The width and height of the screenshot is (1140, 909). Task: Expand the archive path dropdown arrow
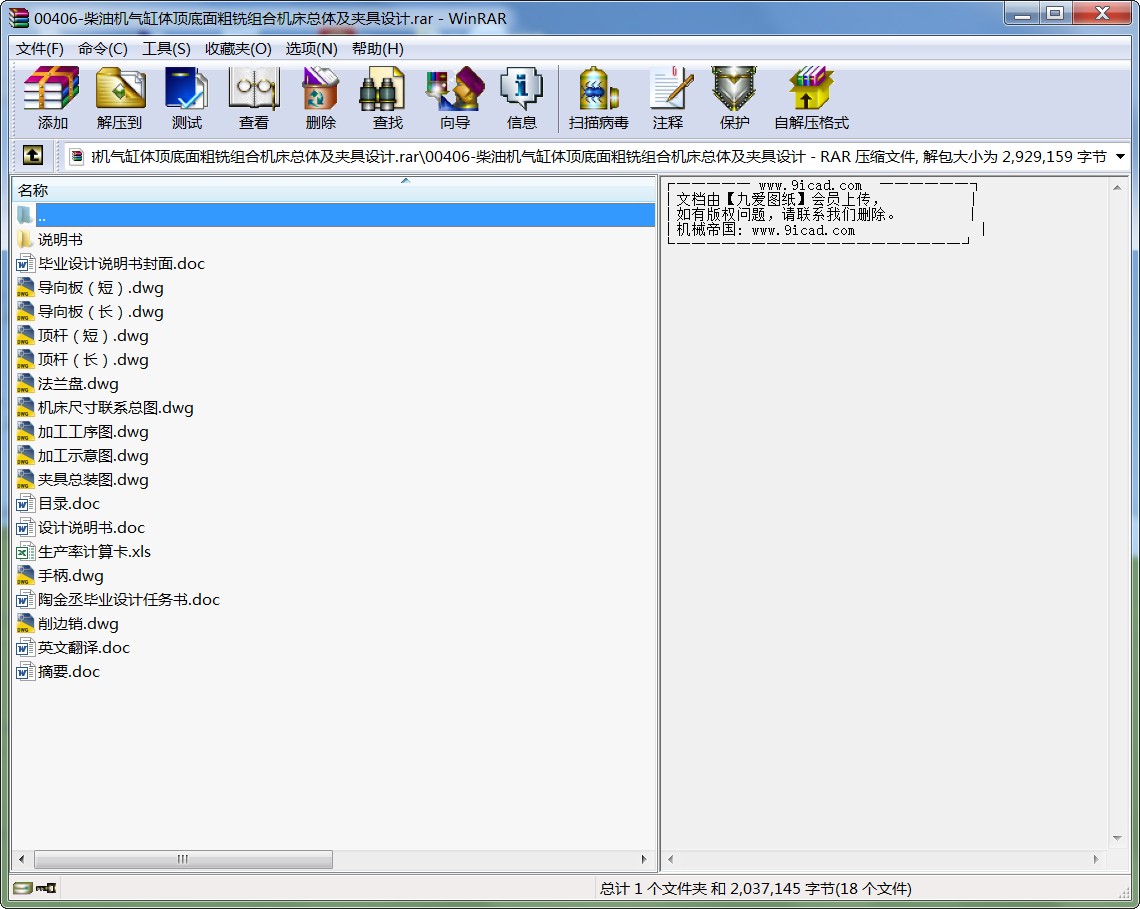click(1120, 157)
